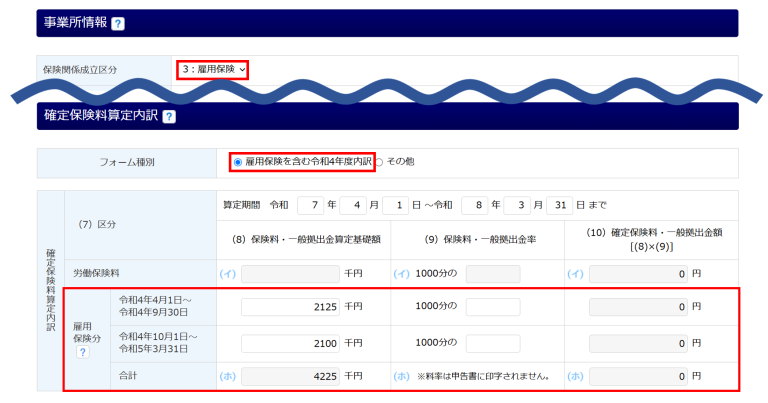Click the vertical 確定保険料算定内訳 side label
Screen dimensions: 768x403
click(51, 290)
